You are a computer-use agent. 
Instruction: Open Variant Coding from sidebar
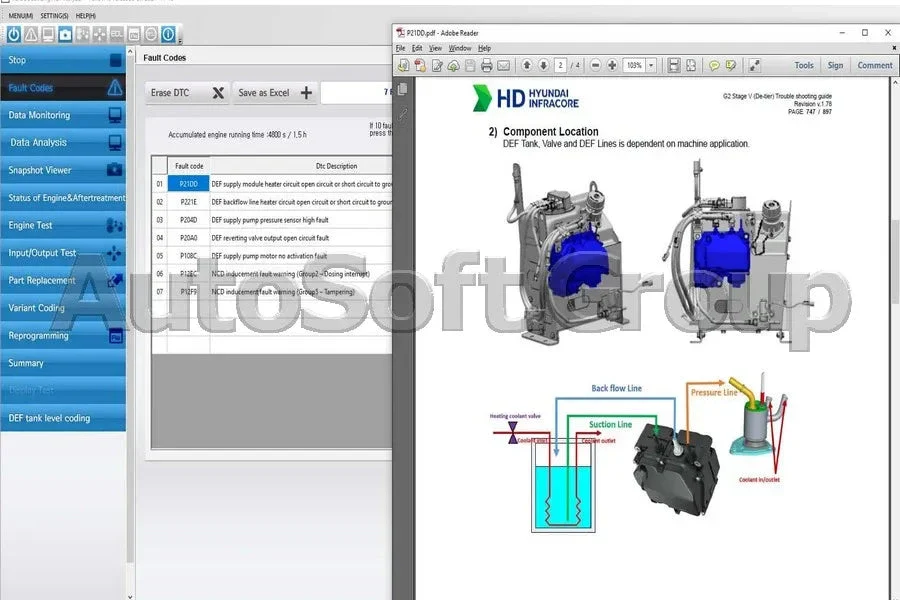[x=63, y=308]
